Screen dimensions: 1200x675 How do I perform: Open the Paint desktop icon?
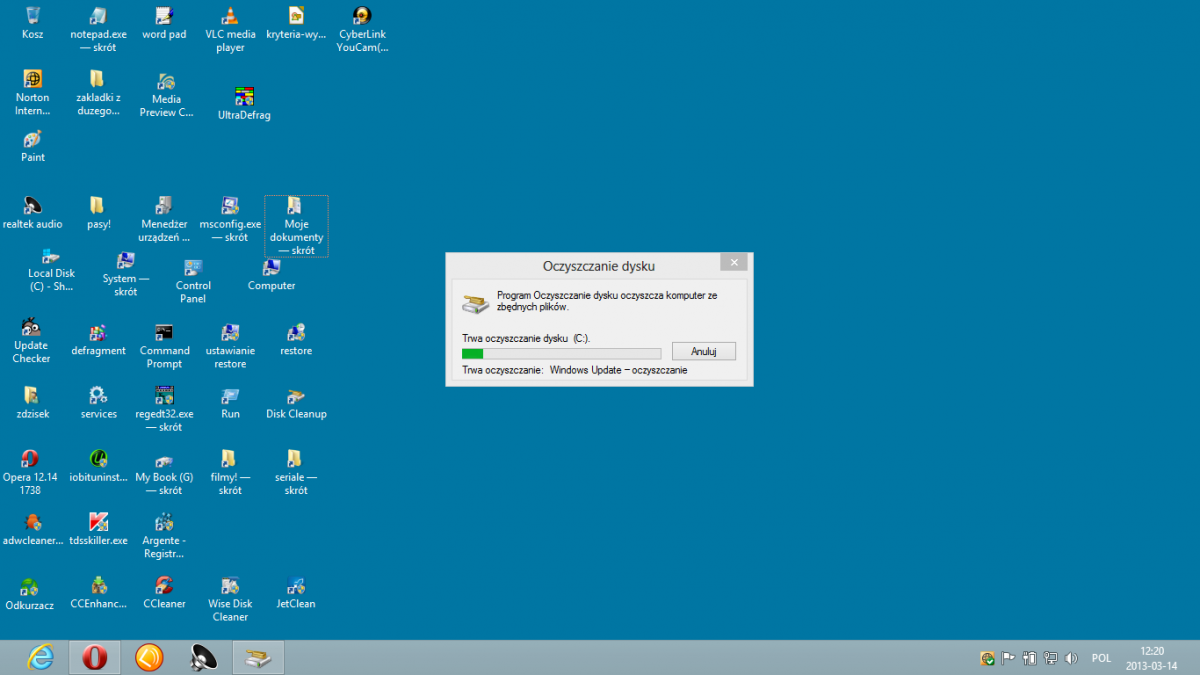pyautogui.click(x=32, y=139)
